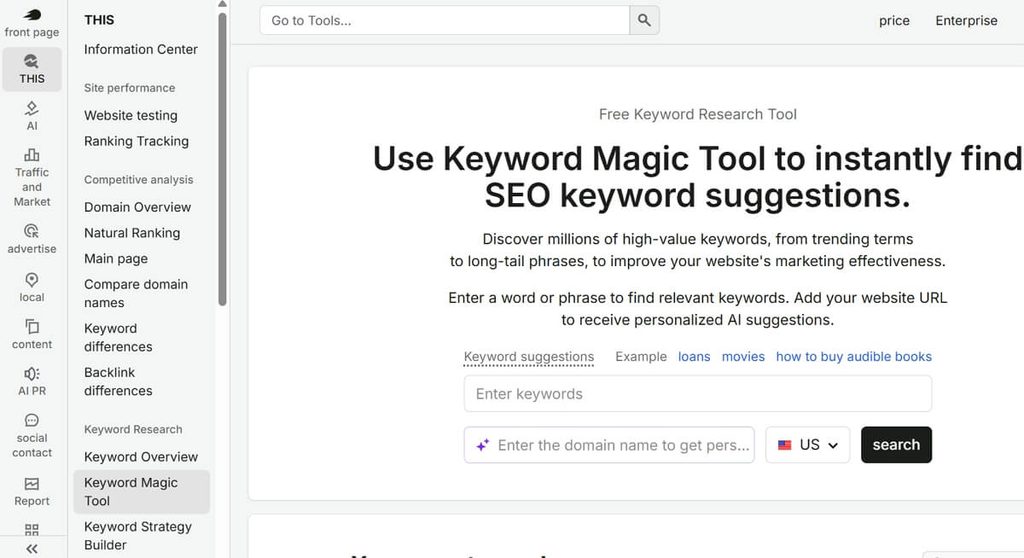Collapse sidebar with double-chevron icon
This screenshot has height=558, width=1024.
point(31,549)
